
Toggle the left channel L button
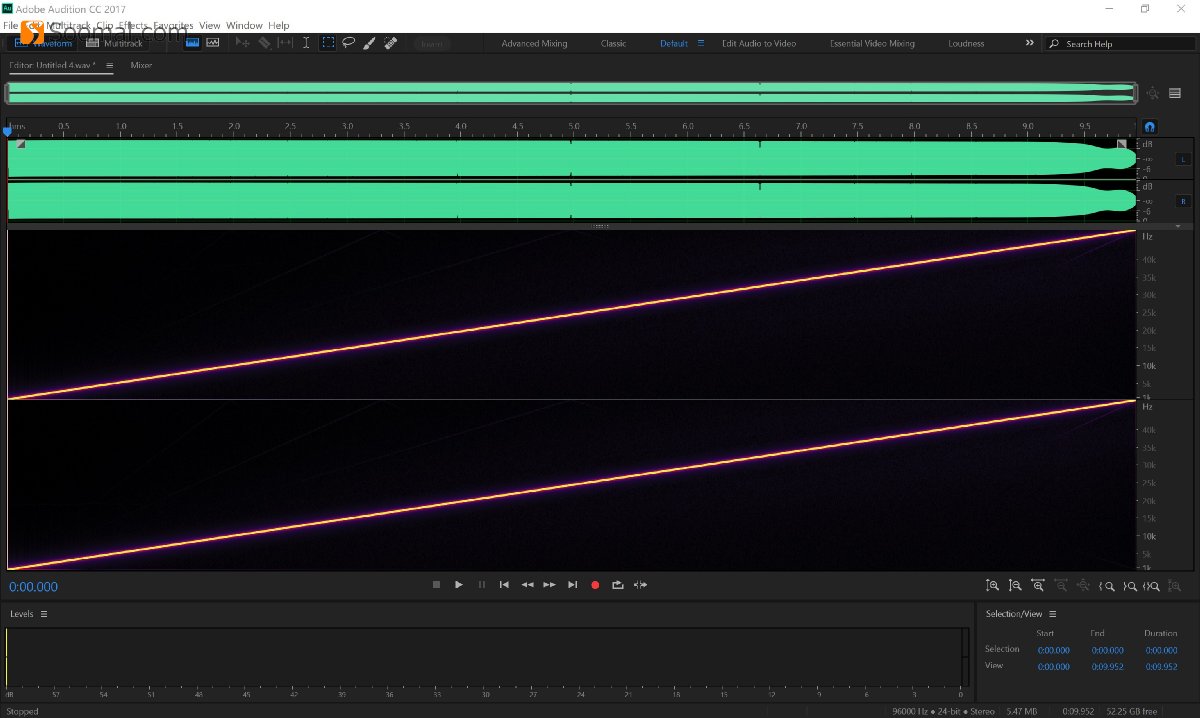tap(1183, 159)
